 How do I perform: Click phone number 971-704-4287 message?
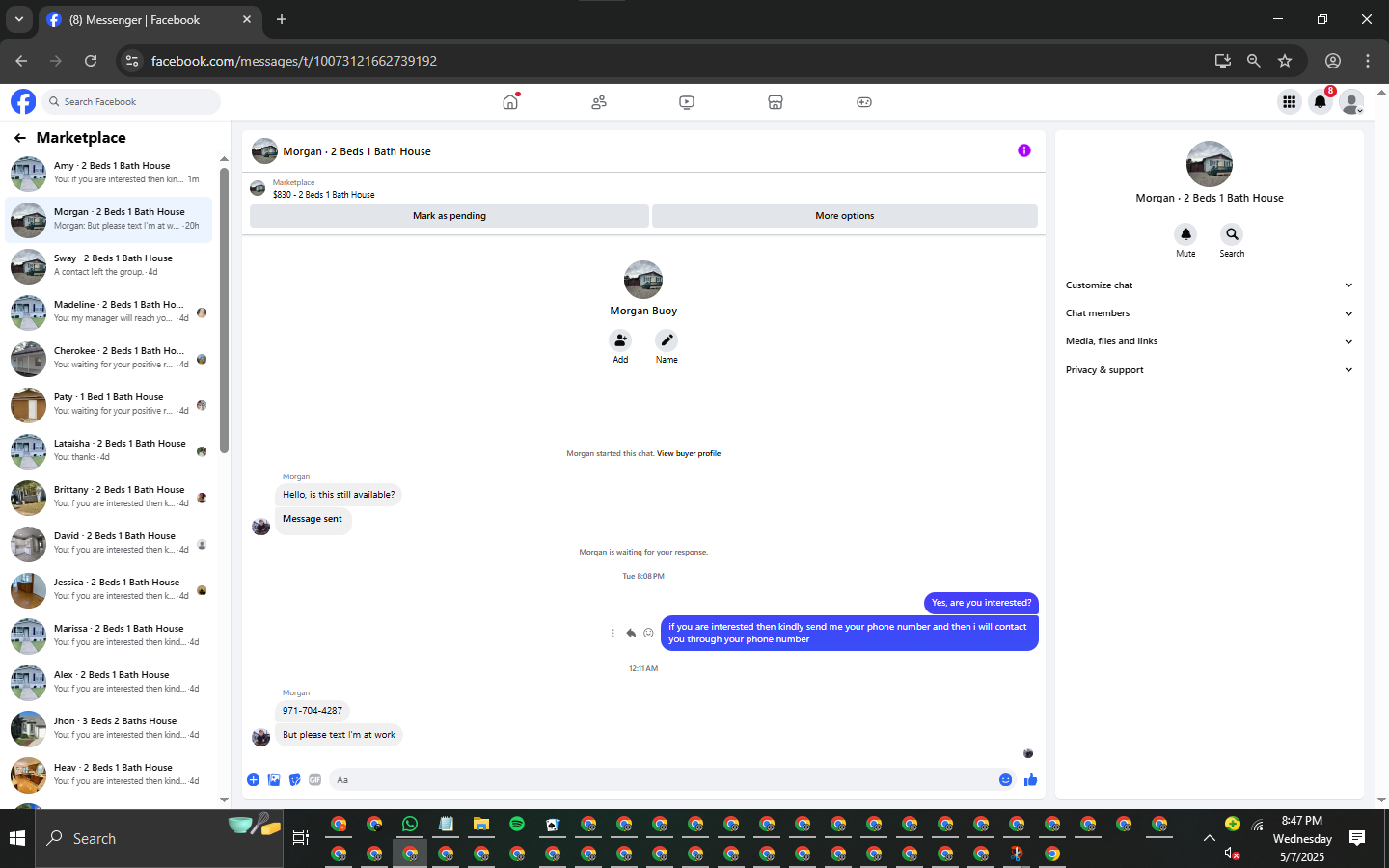click(313, 711)
